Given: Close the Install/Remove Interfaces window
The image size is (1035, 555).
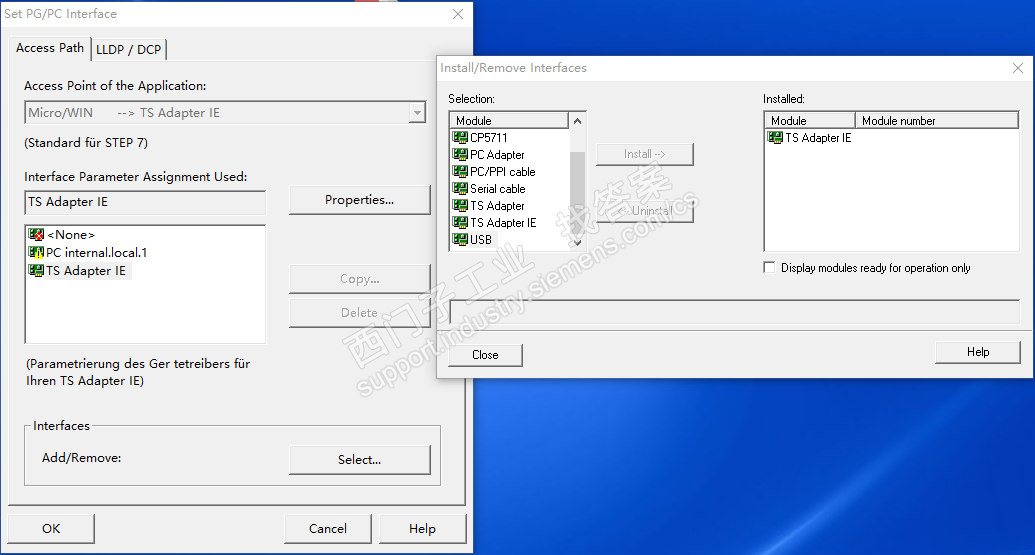Looking at the screenshot, I should tap(1017, 68).
